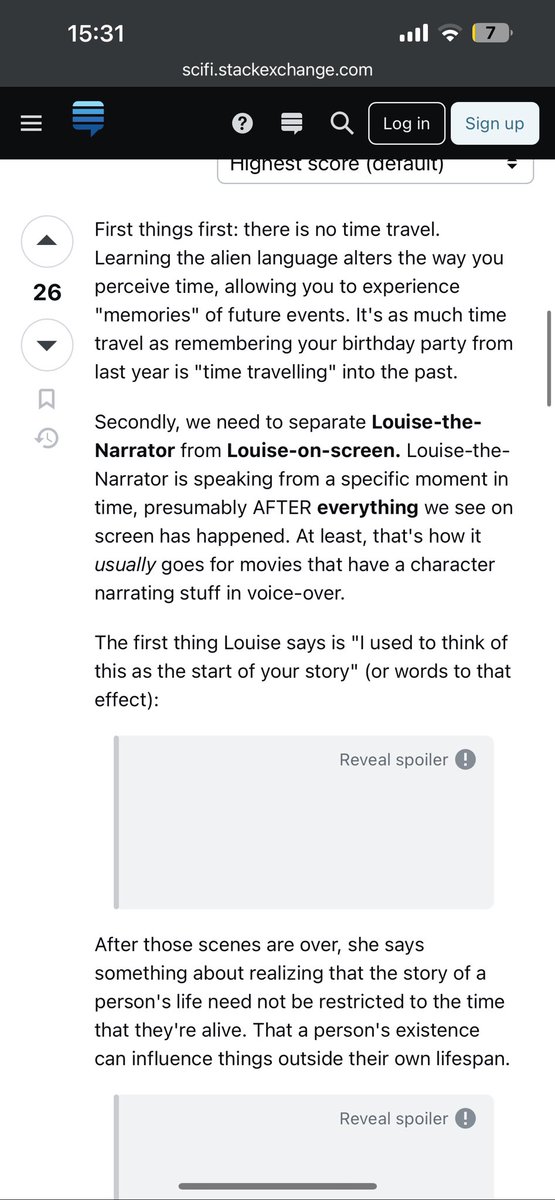The height and width of the screenshot is (1200, 555).
Task: Show the answer's activity history icon
Action: pos(47,437)
